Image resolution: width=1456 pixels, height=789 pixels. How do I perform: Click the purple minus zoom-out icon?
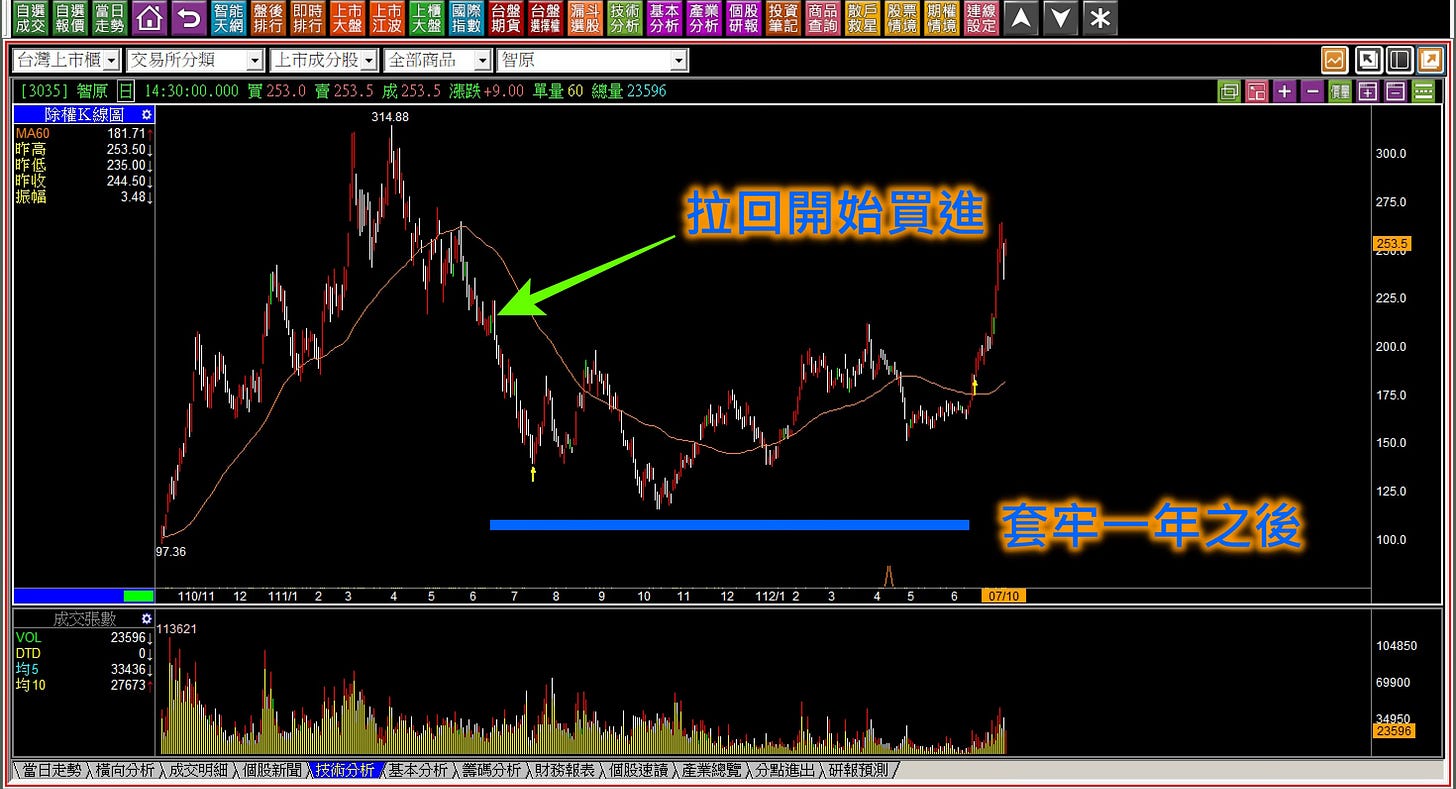(x=1312, y=92)
